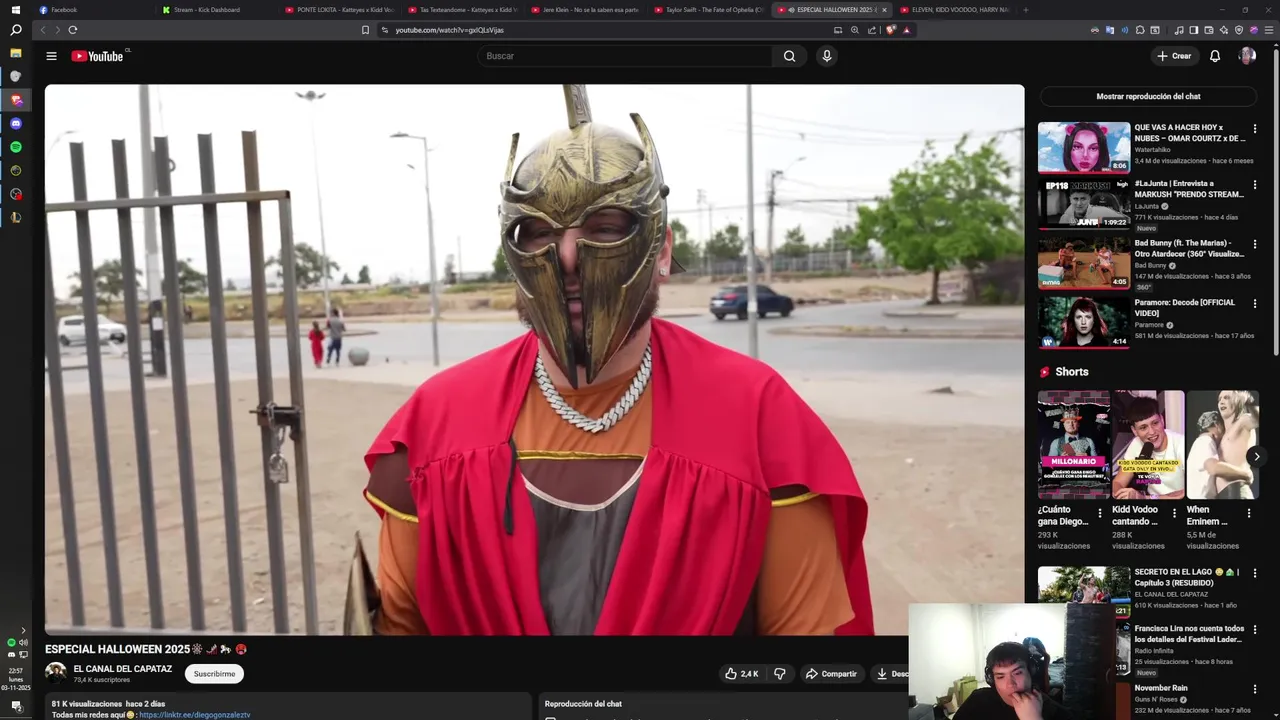
Task: Open LaJunta Markush interview thumbnail
Action: tap(1084, 205)
